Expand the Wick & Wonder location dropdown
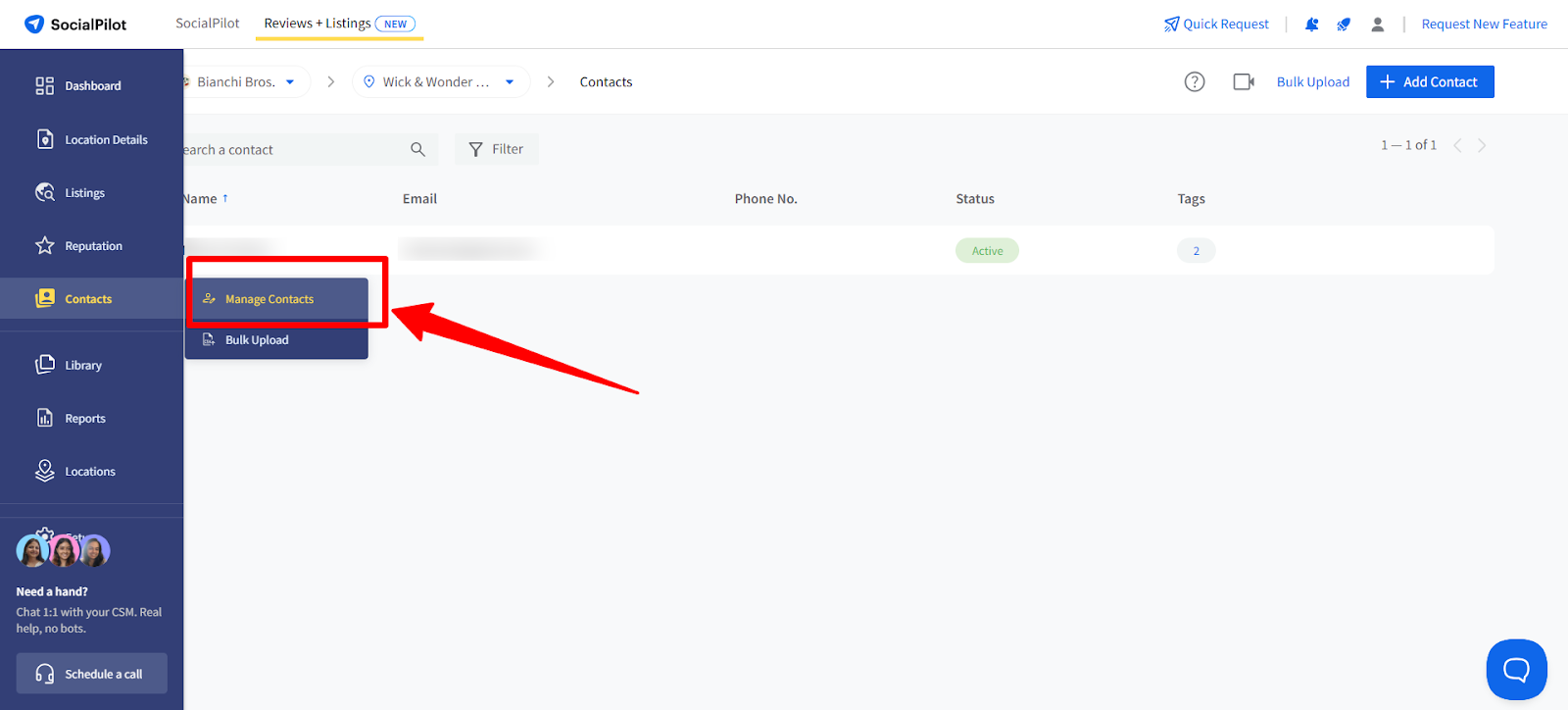This screenshot has height=710, width=1568. tap(441, 82)
